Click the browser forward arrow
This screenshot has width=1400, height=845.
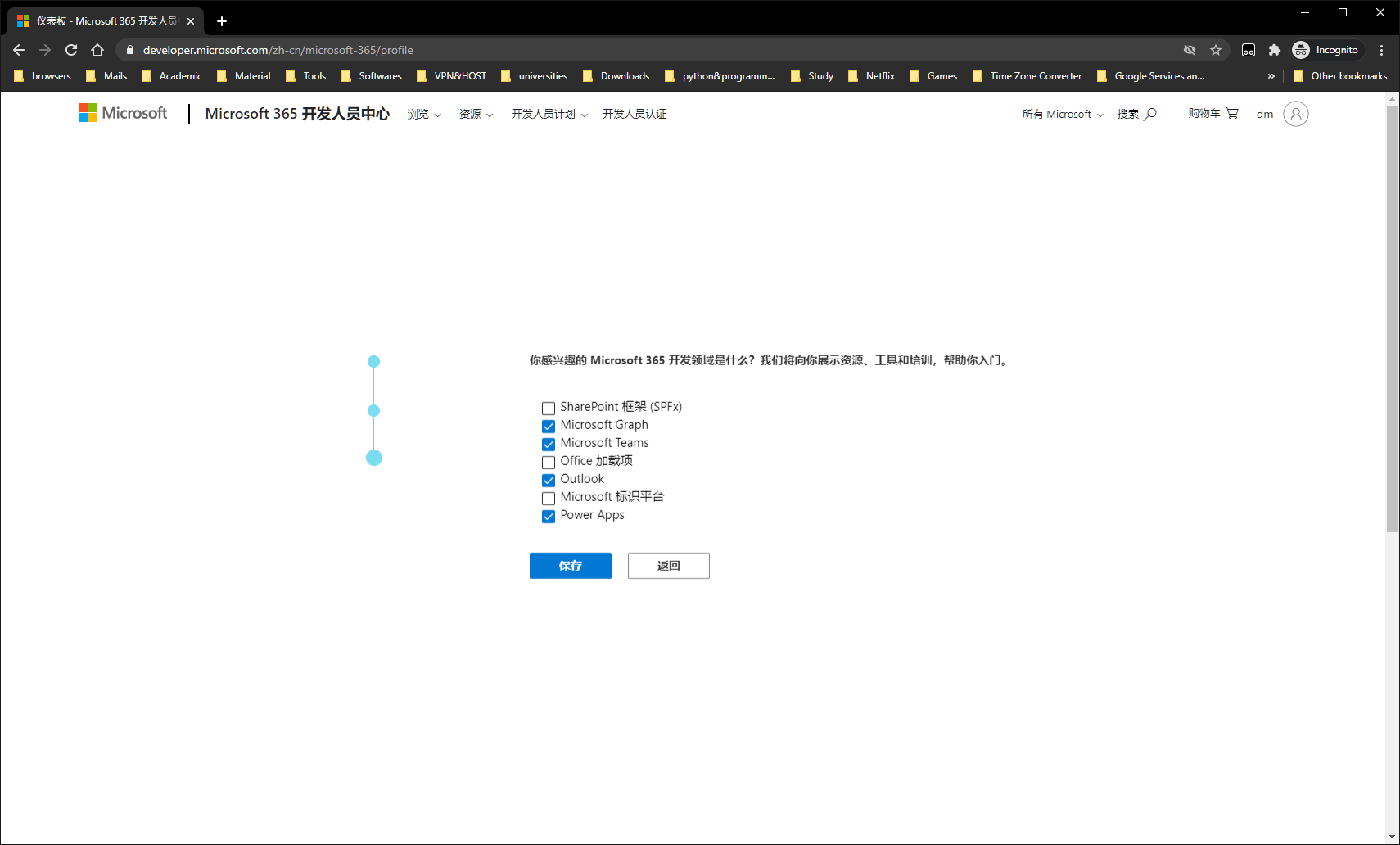[x=45, y=50]
